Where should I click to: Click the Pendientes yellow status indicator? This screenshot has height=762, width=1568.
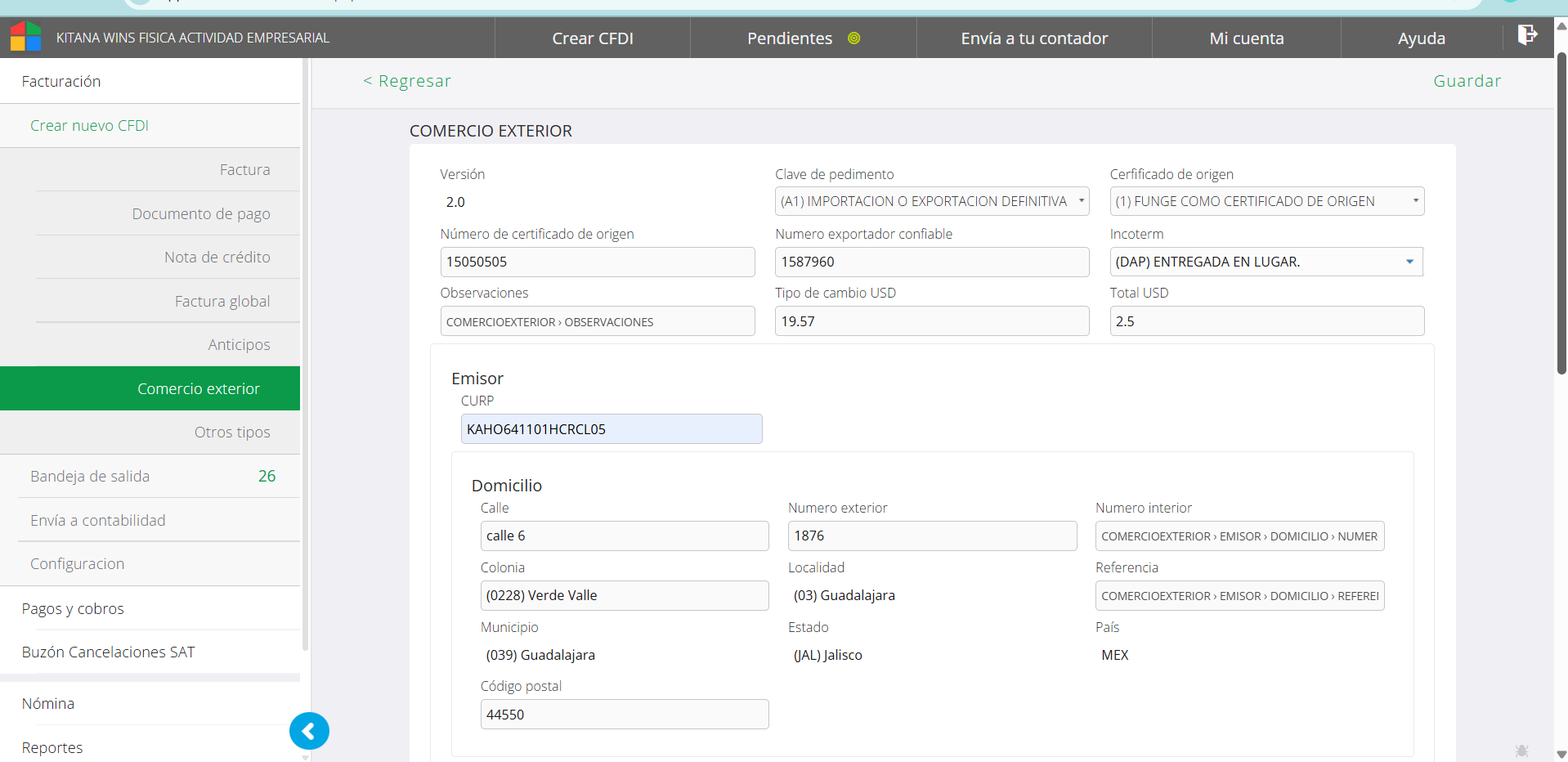[853, 38]
